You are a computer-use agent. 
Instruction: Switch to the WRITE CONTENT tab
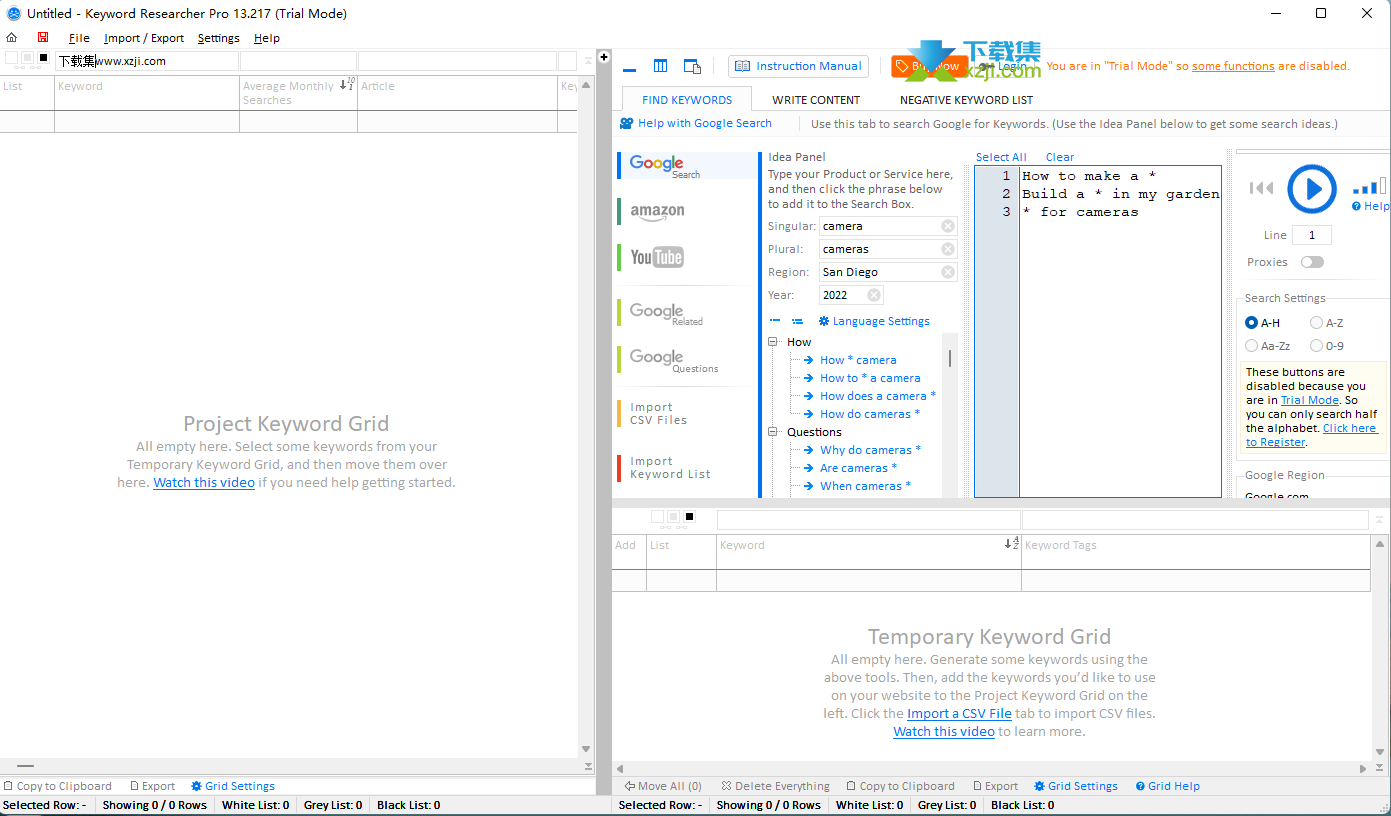click(816, 100)
